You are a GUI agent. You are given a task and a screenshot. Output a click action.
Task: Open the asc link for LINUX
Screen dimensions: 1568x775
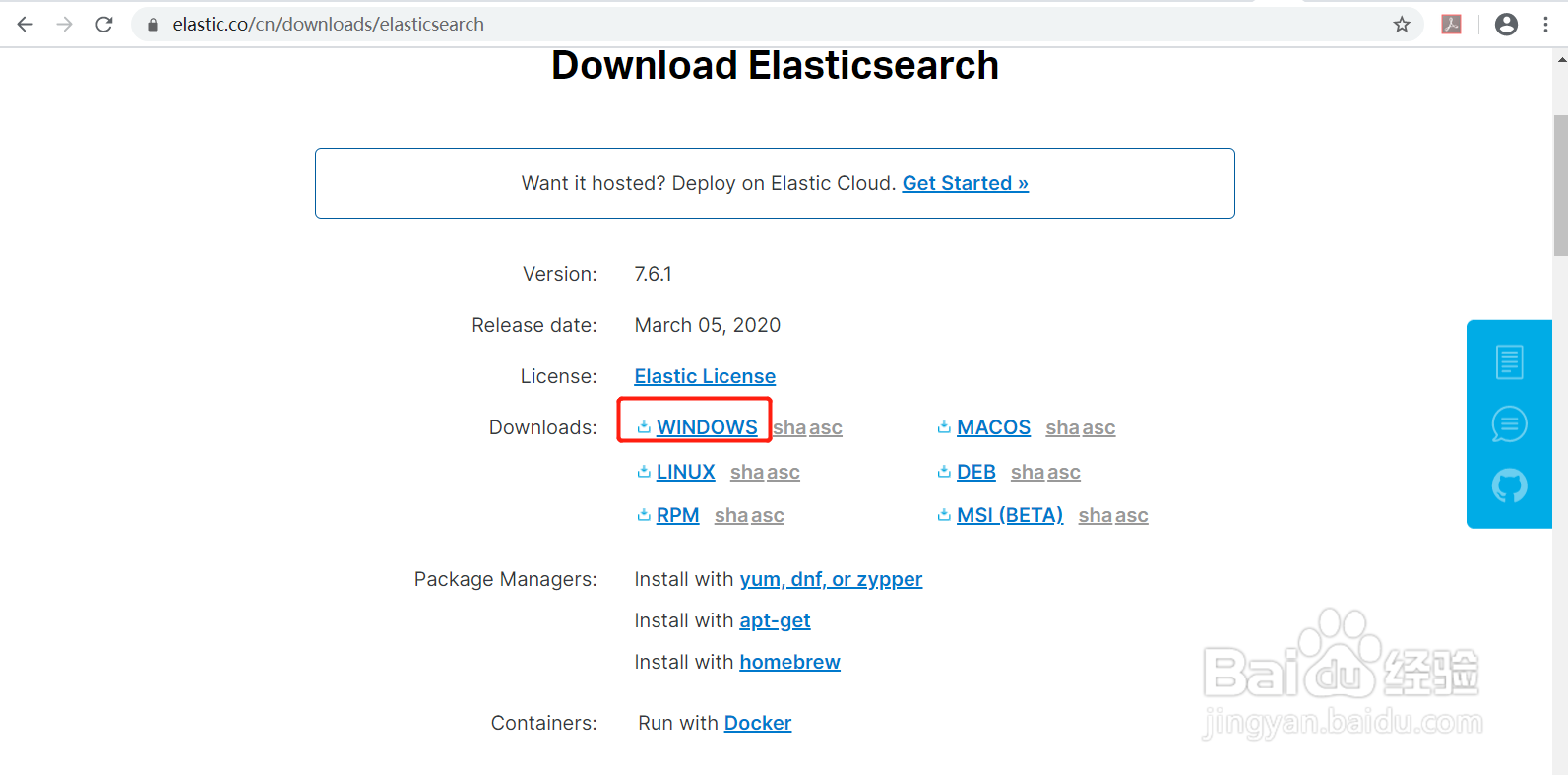[784, 472]
